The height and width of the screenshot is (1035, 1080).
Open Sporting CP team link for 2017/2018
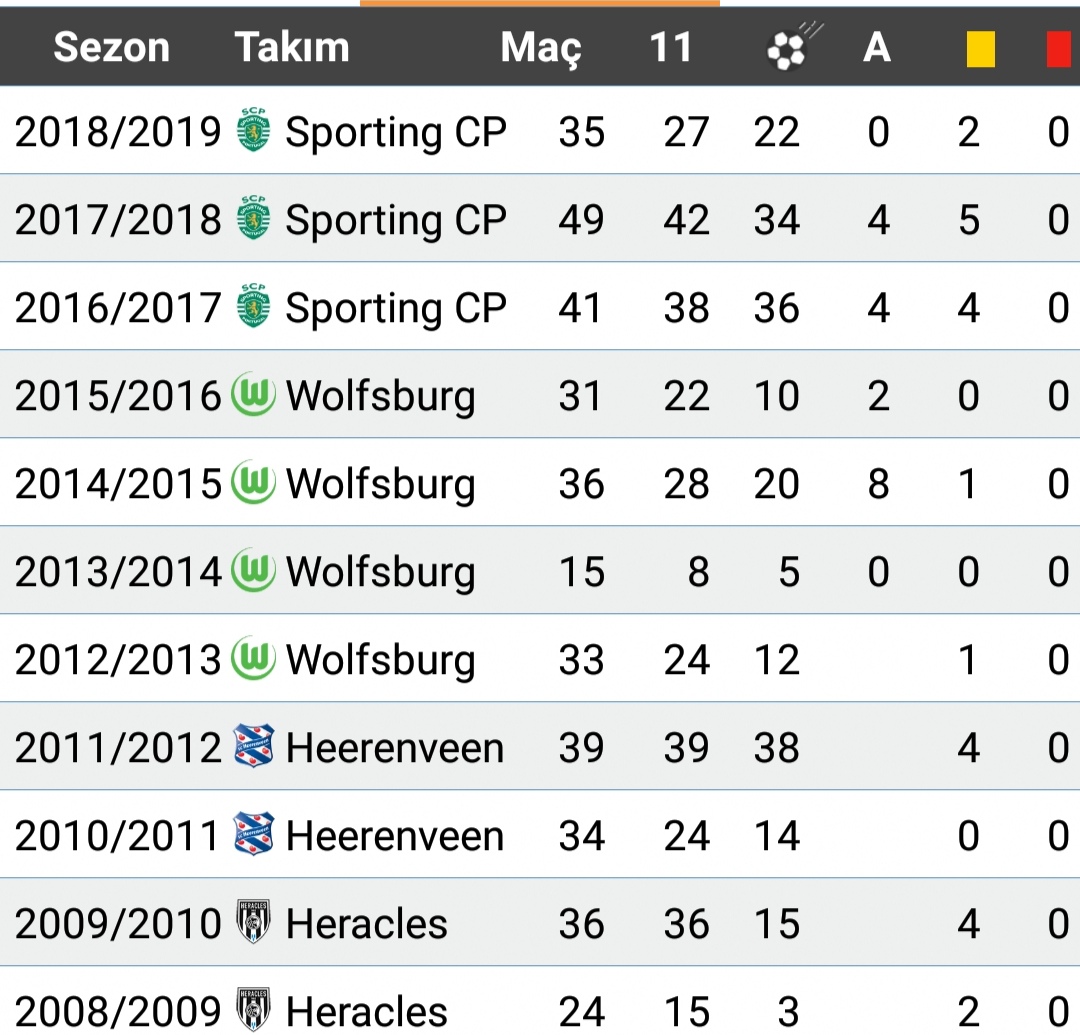(396, 220)
